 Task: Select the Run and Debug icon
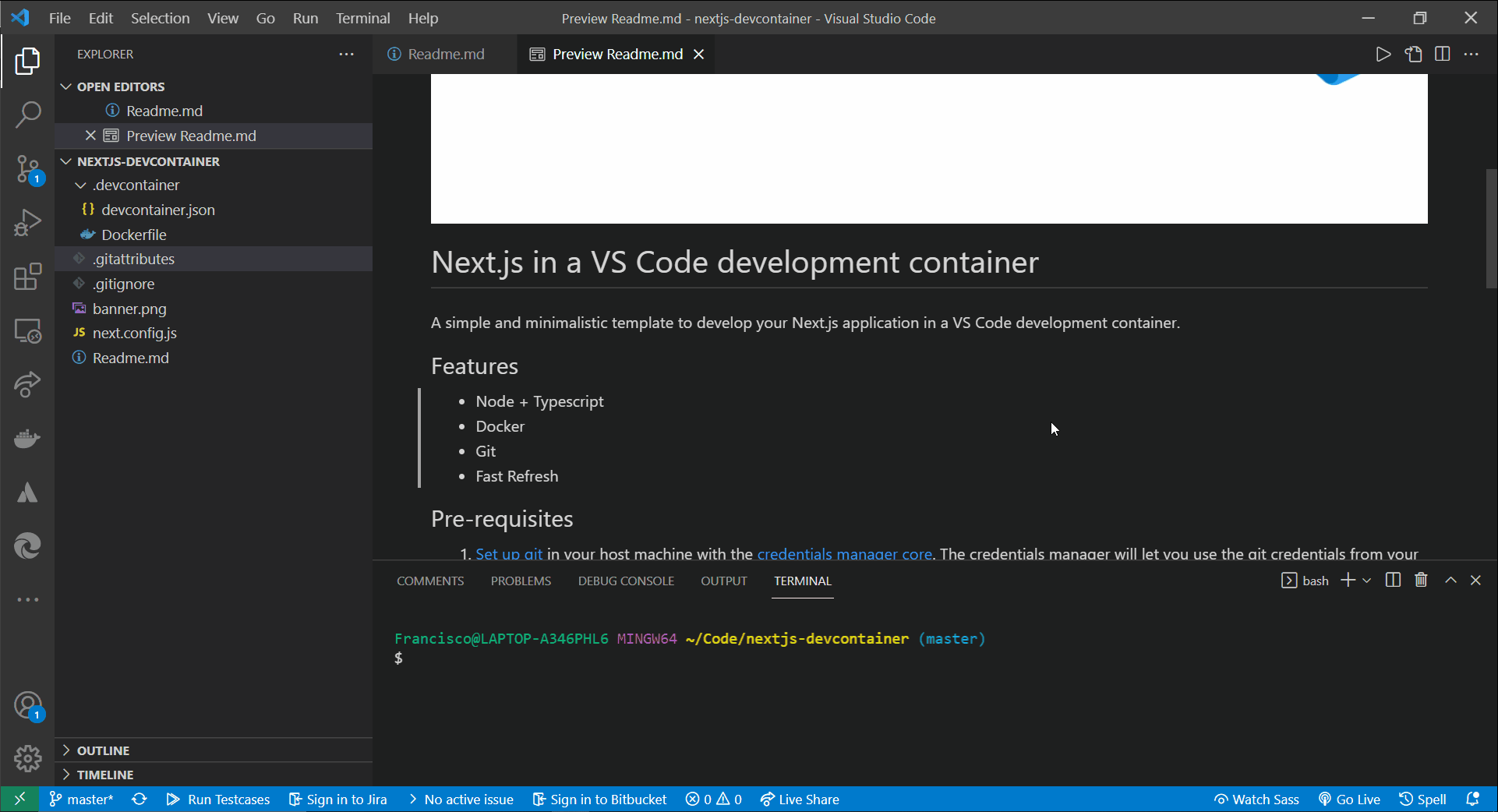click(28, 222)
